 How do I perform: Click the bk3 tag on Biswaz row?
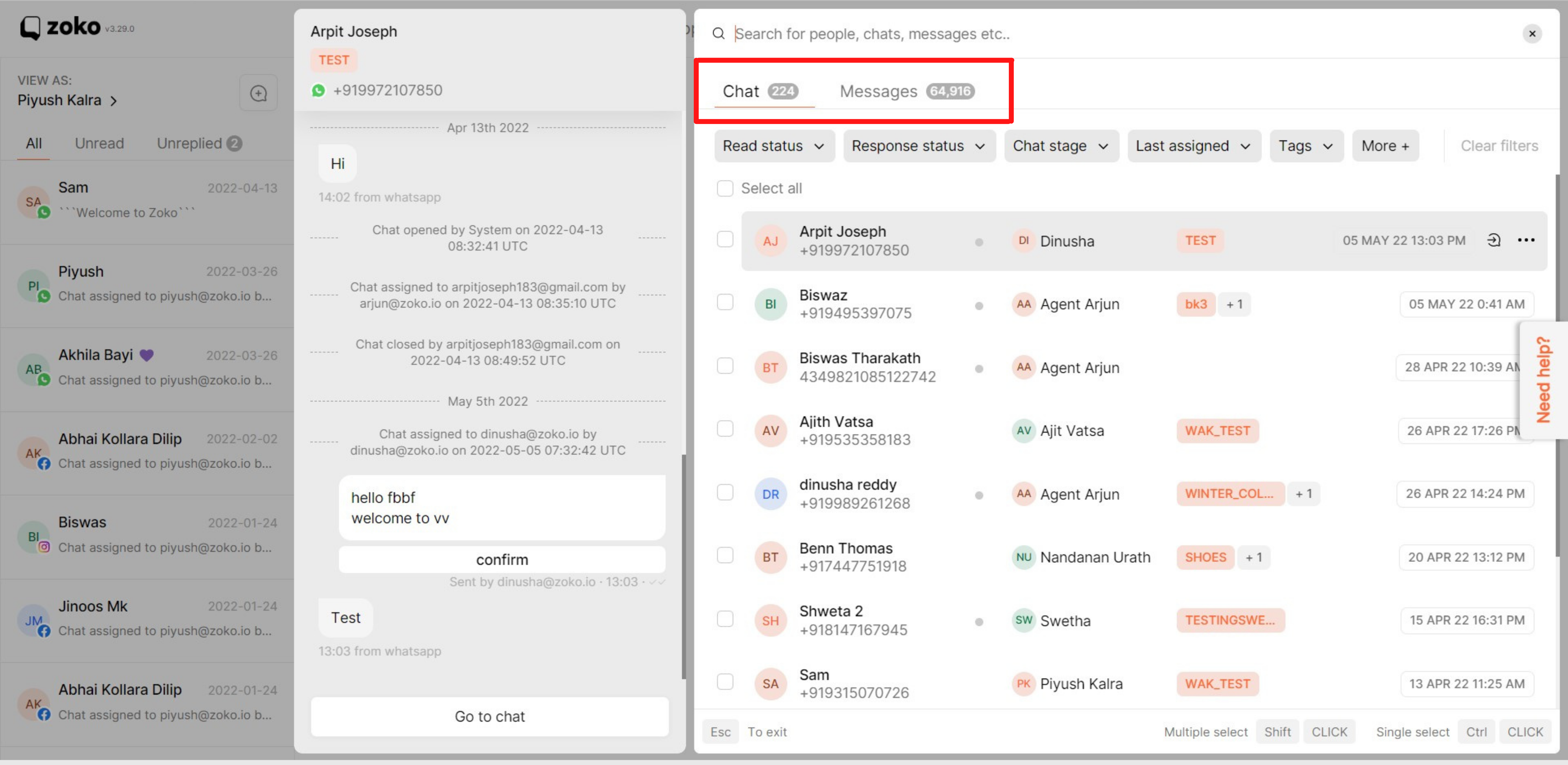[x=1196, y=304]
